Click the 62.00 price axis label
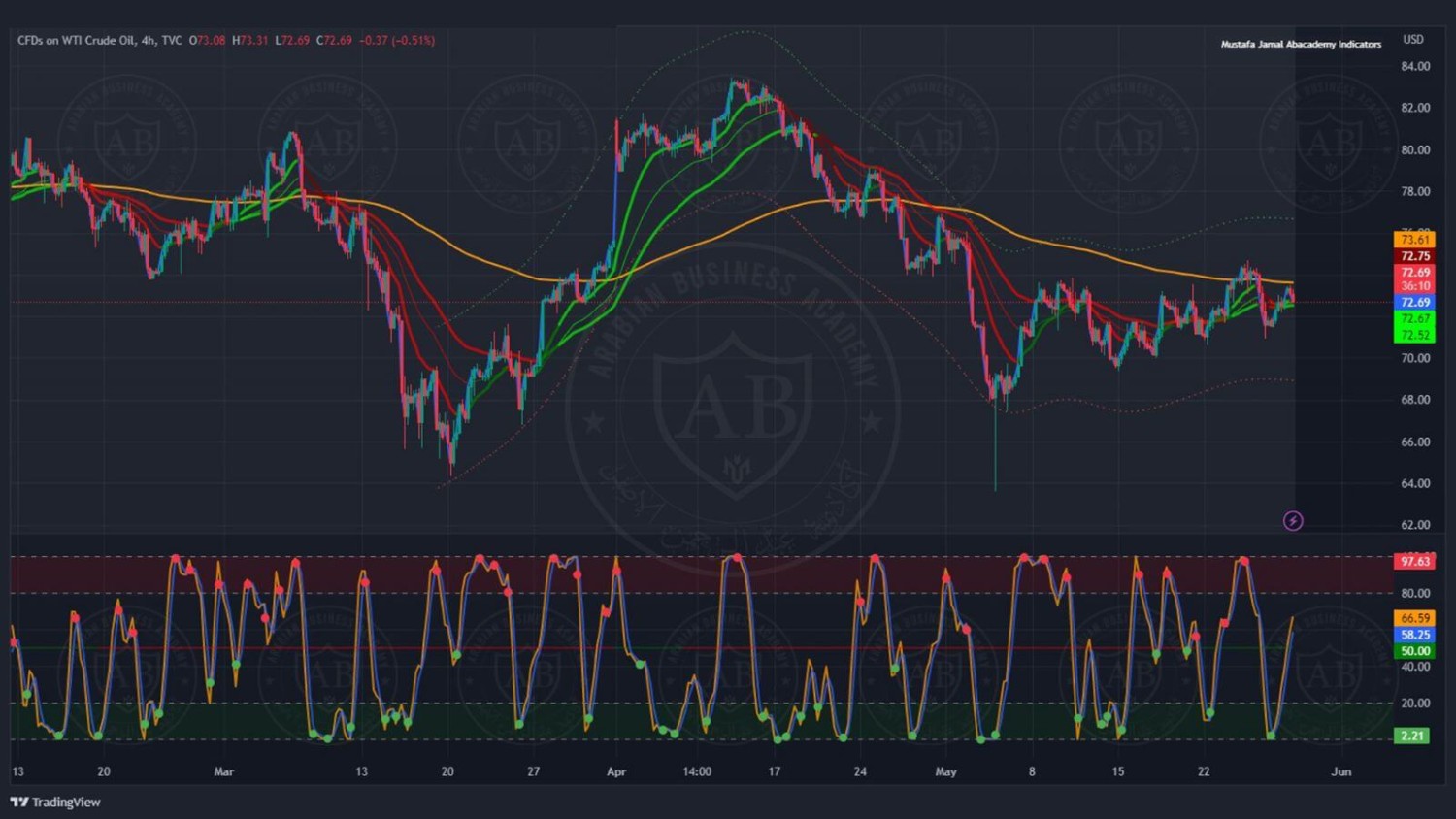Screen dimensions: 1456x819 pos(1415,525)
